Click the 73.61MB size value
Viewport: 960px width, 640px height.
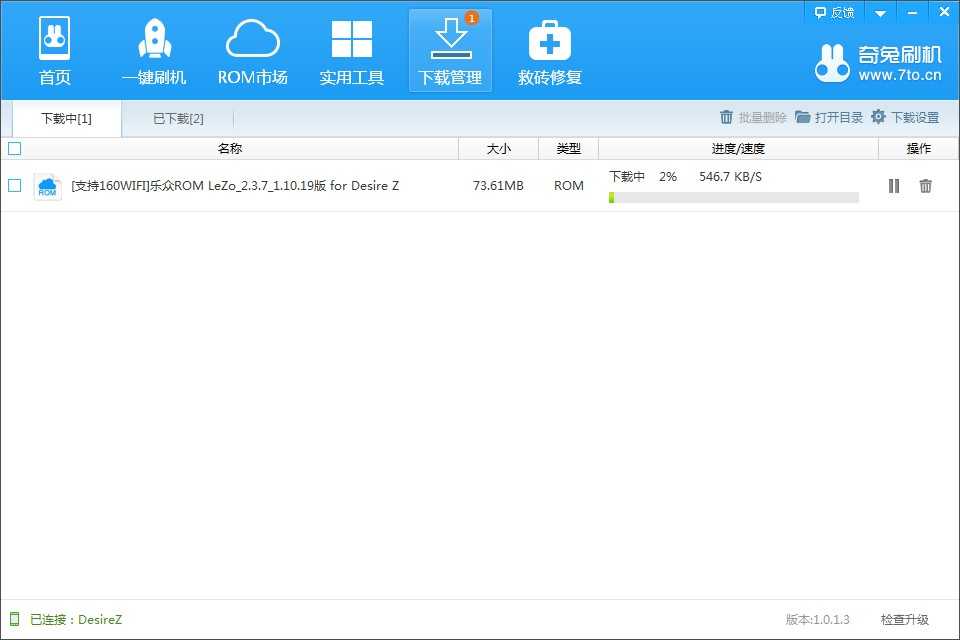pyautogui.click(x=498, y=186)
